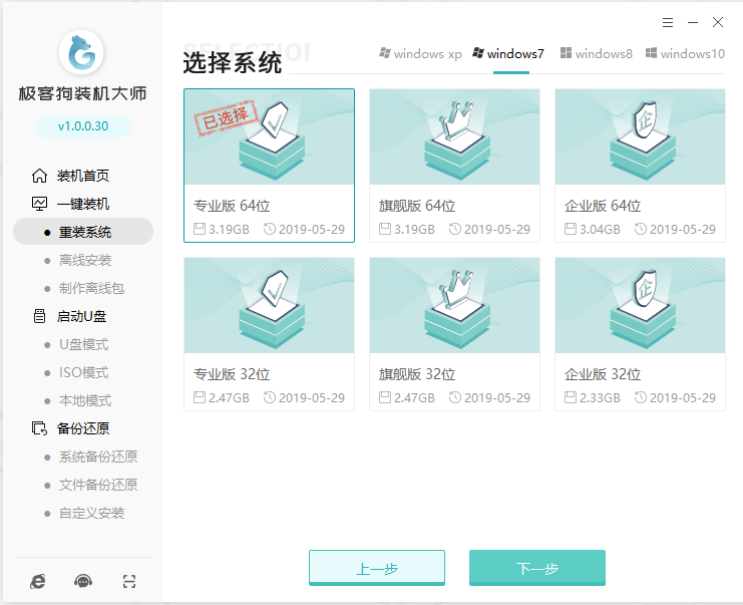Image resolution: width=743 pixels, height=605 pixels.
Task: Select the 专业版 32位 system card
Action: (x=269, y=333)
